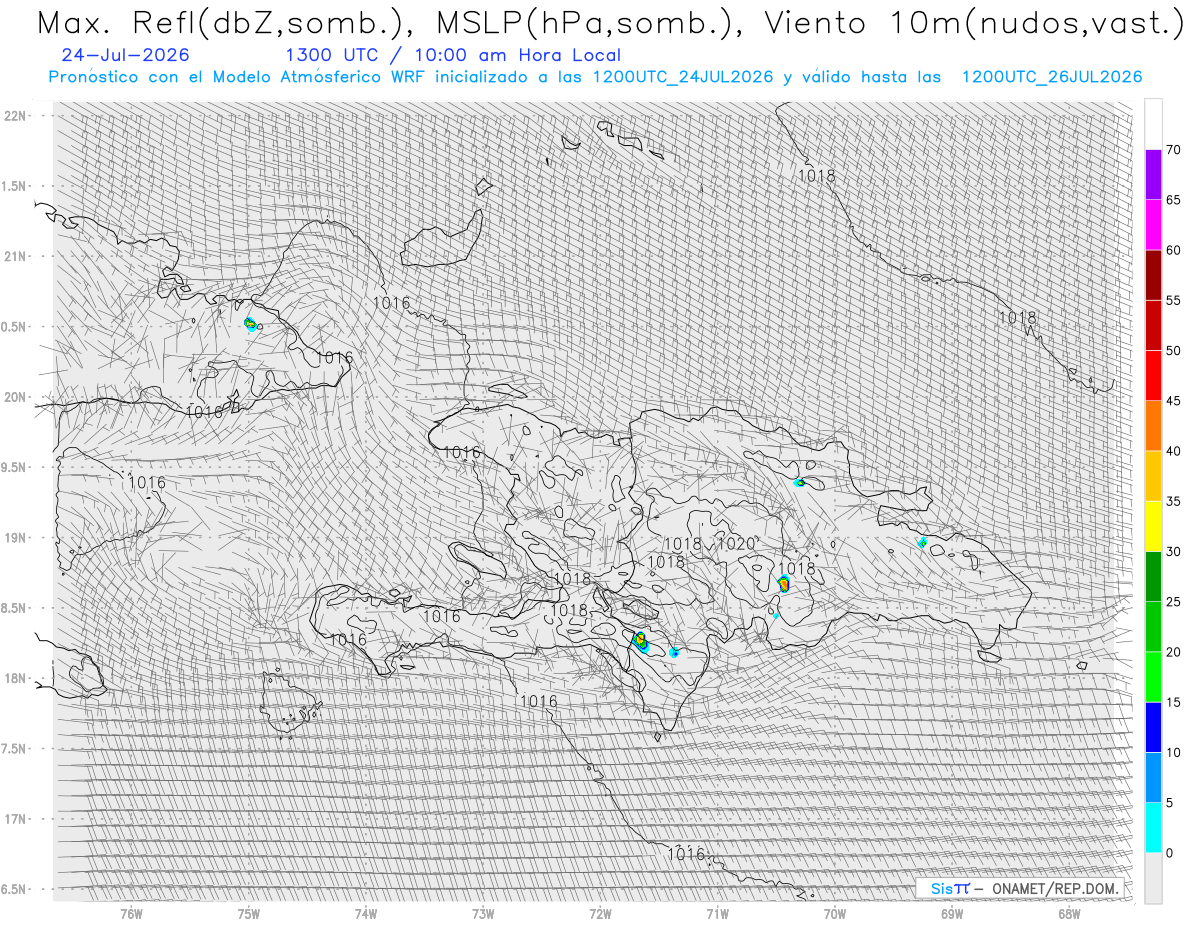Select the colorbar tick label "60"
1200x927 pixels.
1173,250
